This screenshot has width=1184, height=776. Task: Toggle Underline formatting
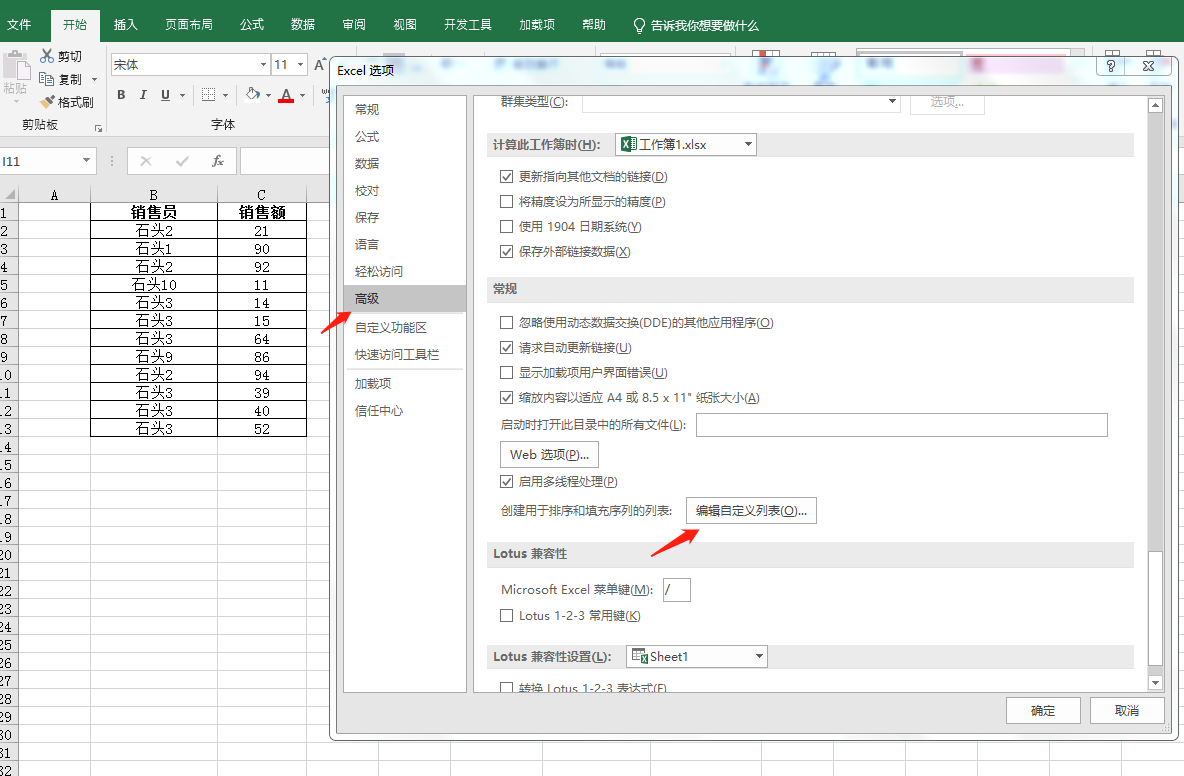[x=165, y=95]
